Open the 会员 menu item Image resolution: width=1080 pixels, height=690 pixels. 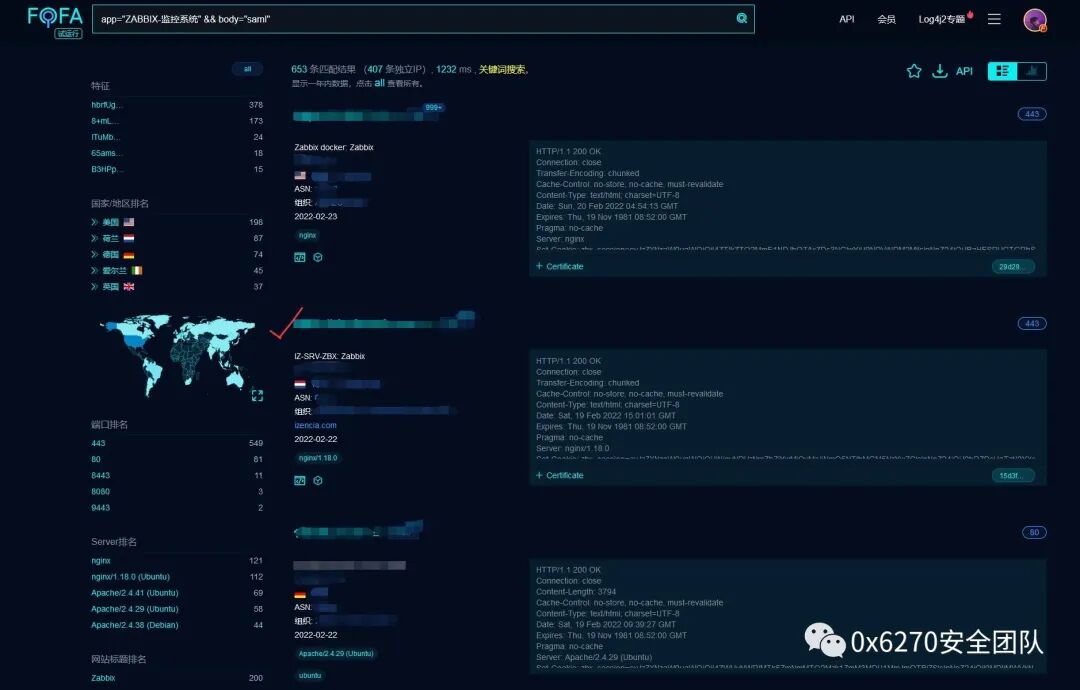tap(886, 19)
